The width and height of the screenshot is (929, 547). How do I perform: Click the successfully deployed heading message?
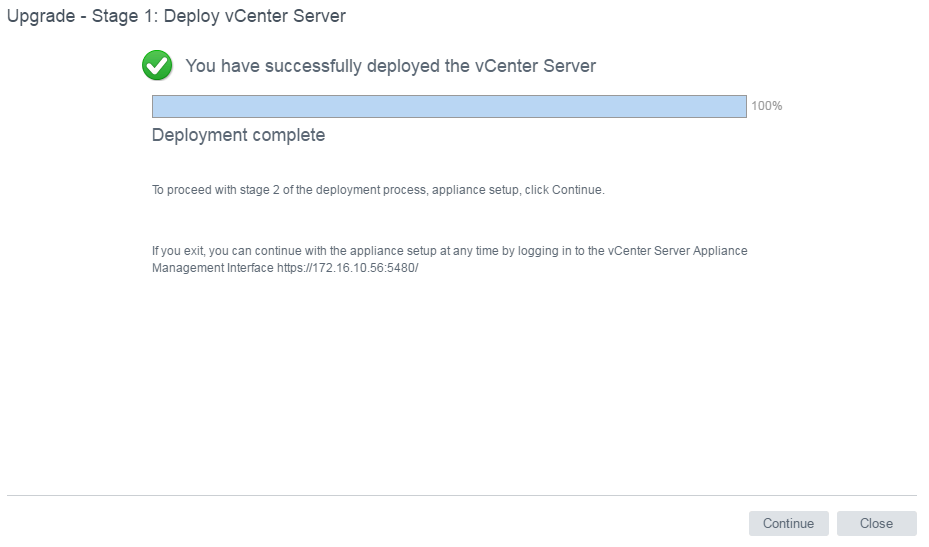390,66
